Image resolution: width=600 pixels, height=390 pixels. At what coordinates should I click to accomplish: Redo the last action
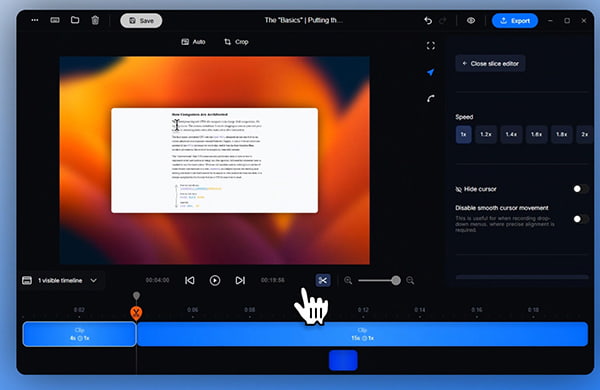coord(443,21)
